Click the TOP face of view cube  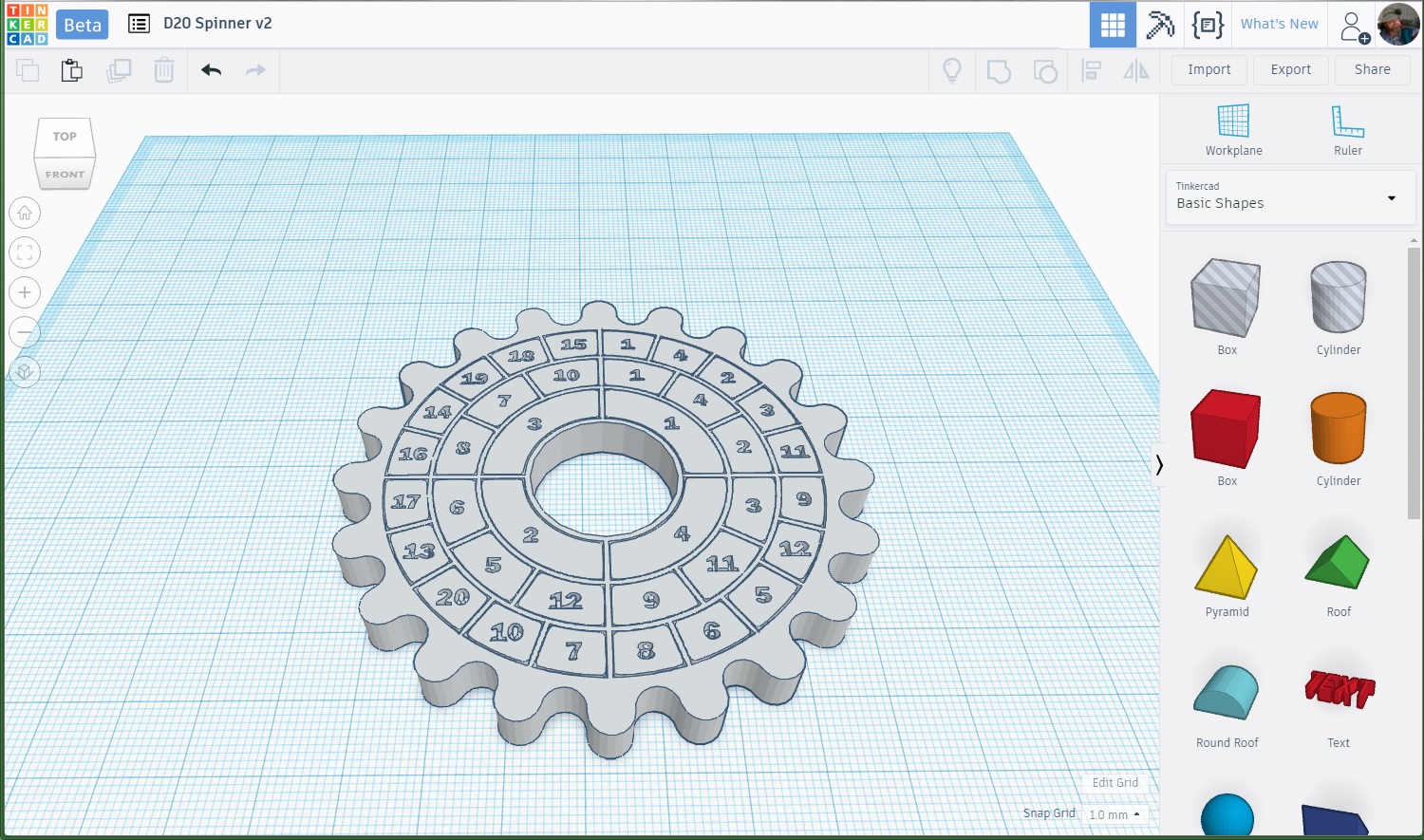click(x=65, y=137)
